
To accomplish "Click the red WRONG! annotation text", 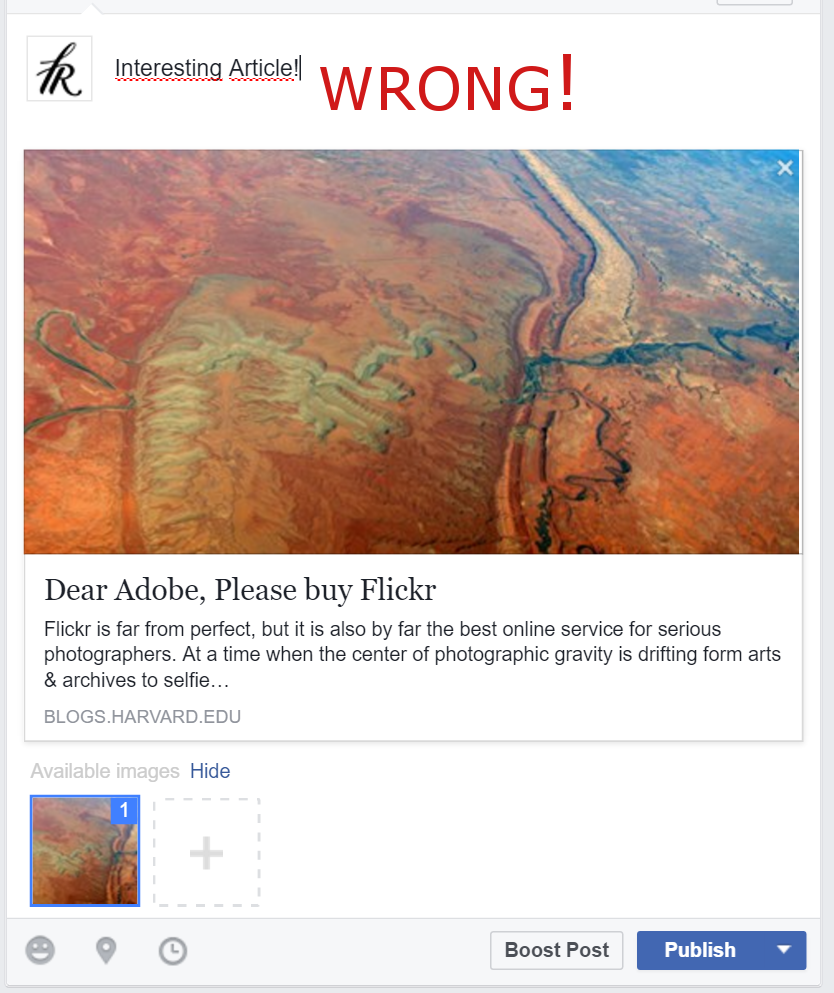I will pyautogui.click(x=448, y=85).
